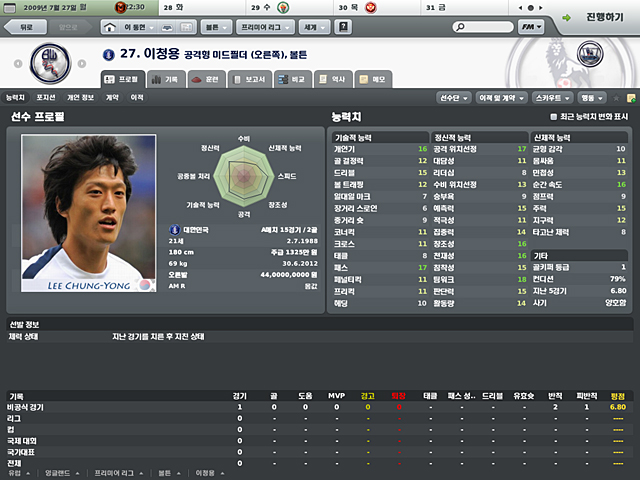640x480 pixels.
Task: Click the green continue arrow icon
Action: (567, 18)
